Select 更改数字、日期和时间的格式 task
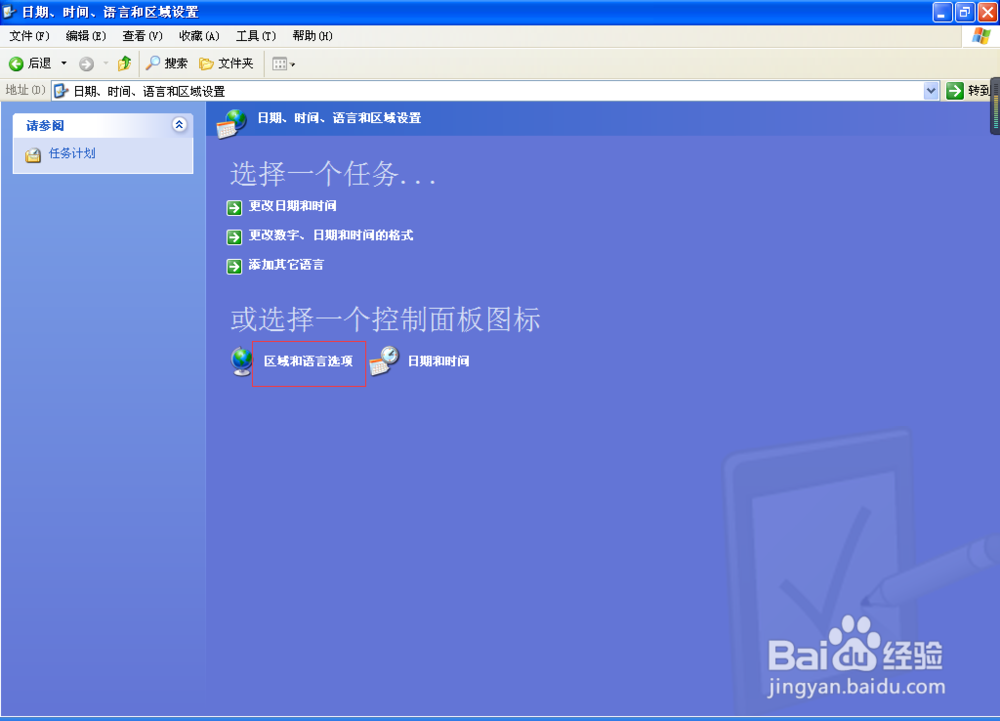 331,235
